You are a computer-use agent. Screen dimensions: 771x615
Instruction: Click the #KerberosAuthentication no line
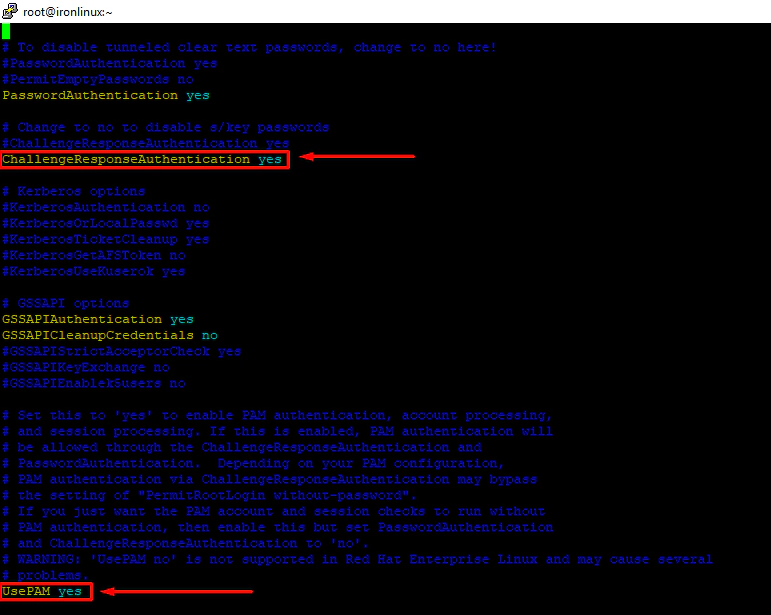click(106, 207)
